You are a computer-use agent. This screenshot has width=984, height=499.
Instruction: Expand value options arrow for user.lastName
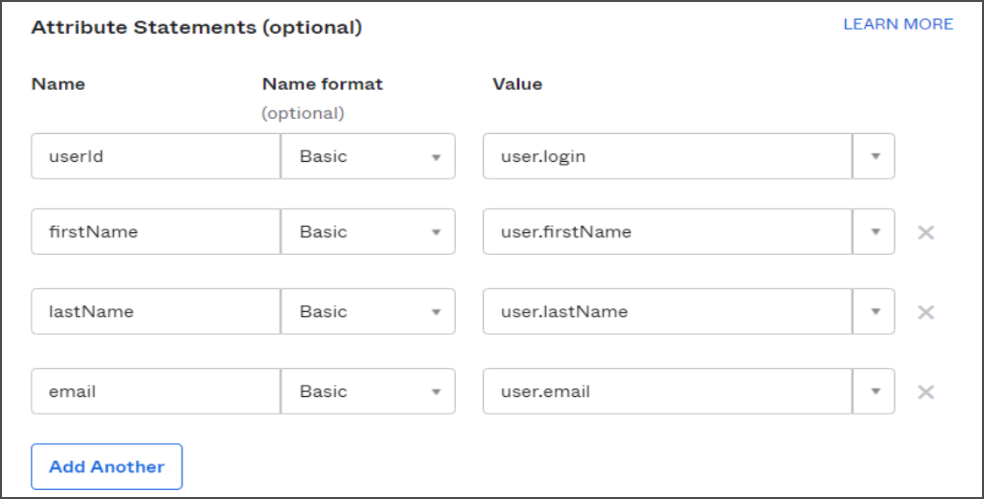[x=874, y=311]
